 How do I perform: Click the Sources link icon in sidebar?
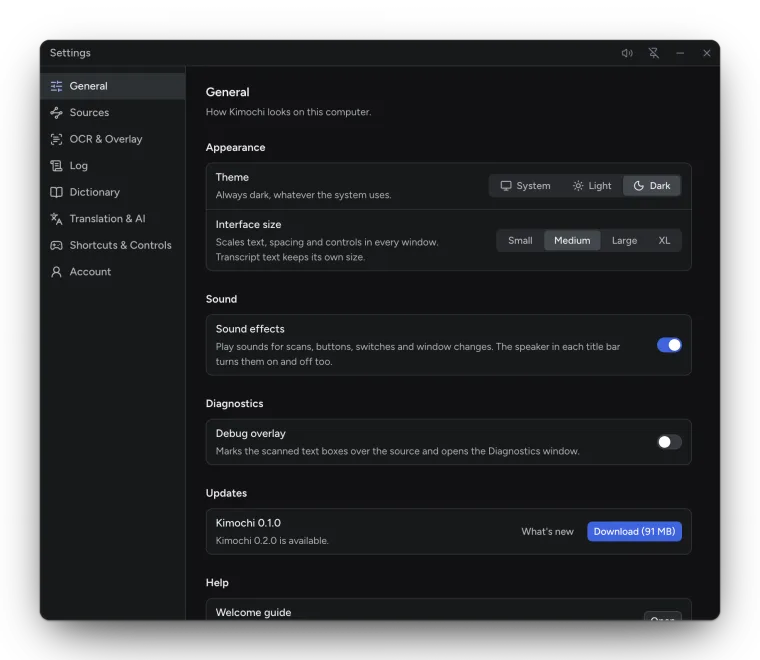(x=56, y=113)
